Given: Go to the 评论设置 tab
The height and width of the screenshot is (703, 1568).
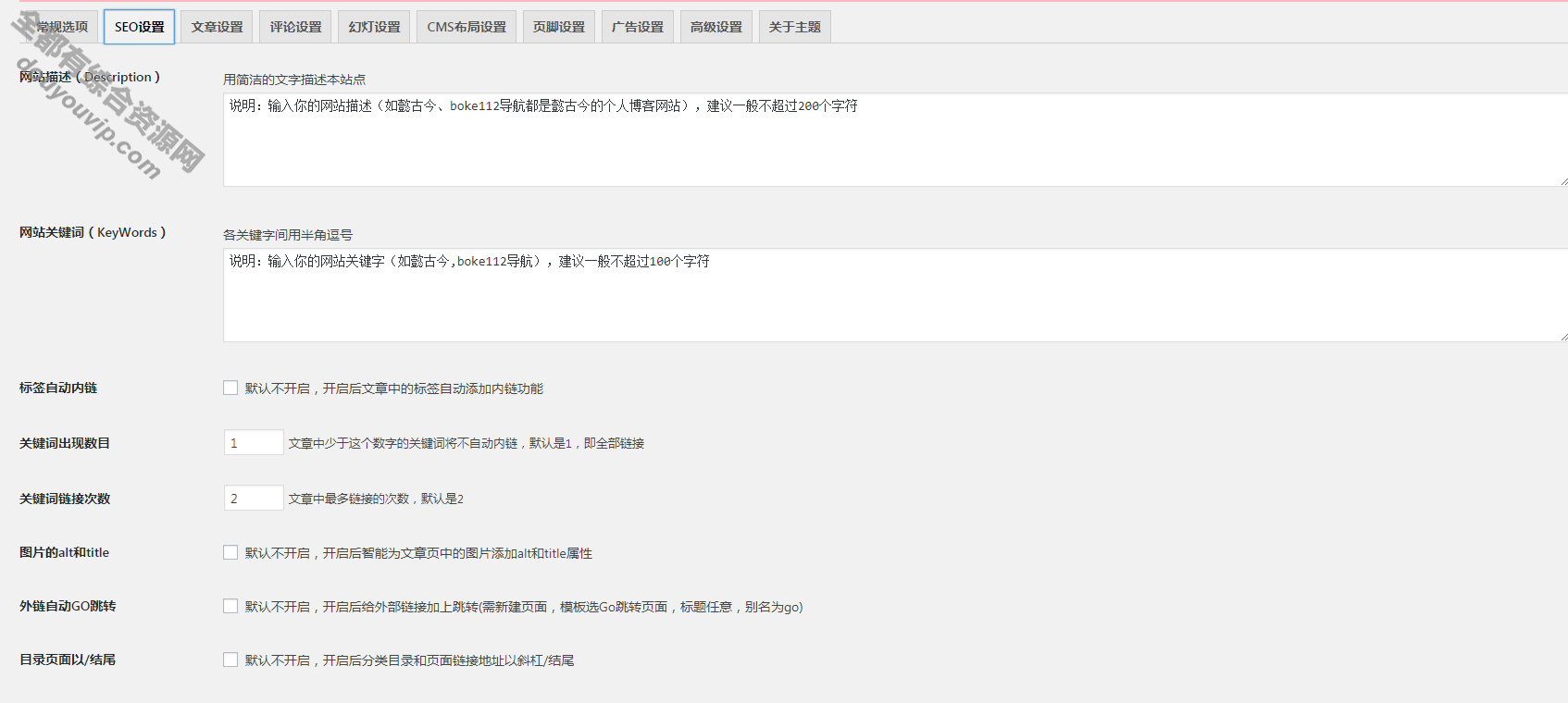Looking at the screenshot, I should (x=296, y=27).
